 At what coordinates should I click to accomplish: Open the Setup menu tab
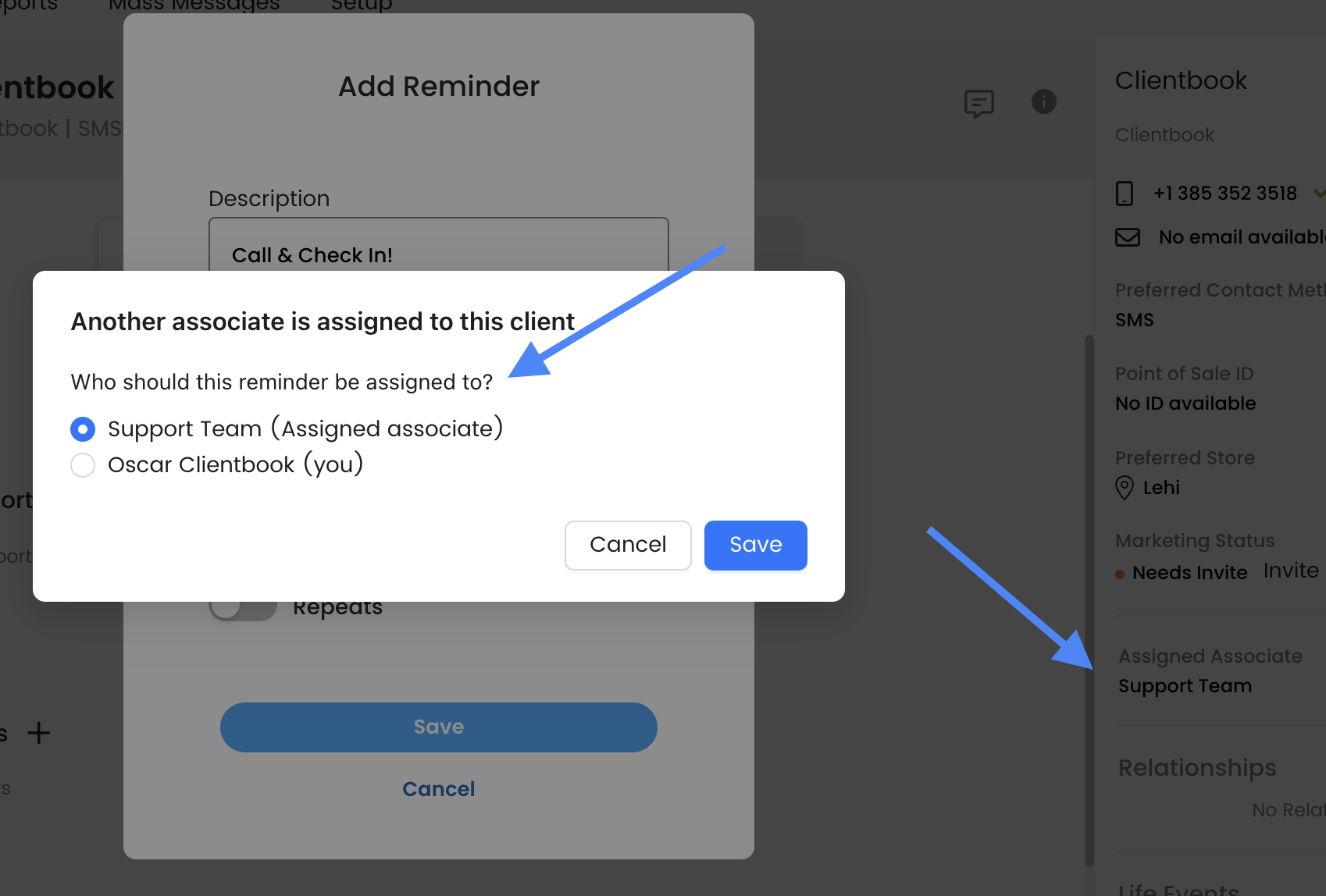point(362,6)
